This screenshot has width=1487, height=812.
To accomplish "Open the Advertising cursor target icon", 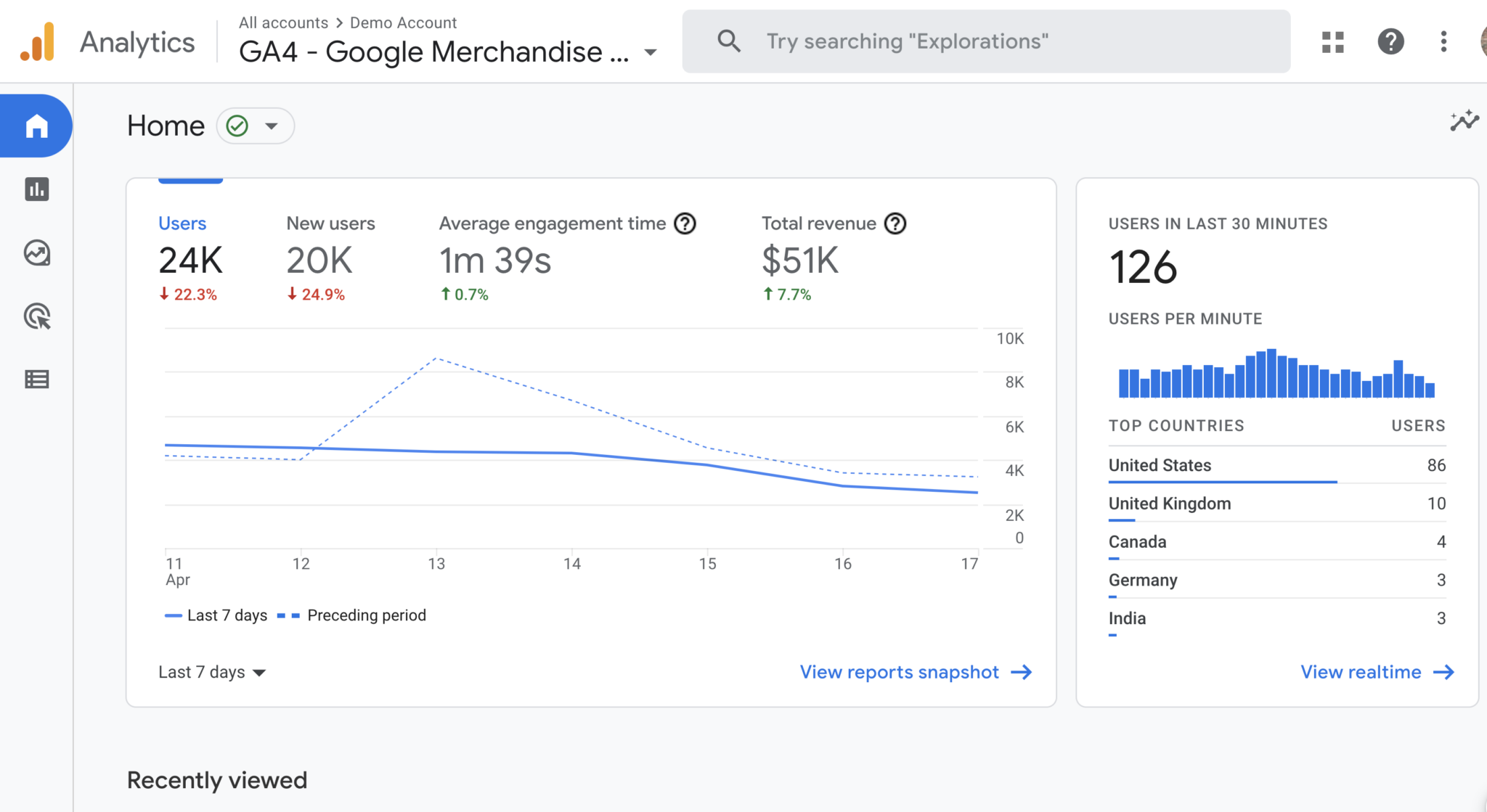I will (37, 316).
